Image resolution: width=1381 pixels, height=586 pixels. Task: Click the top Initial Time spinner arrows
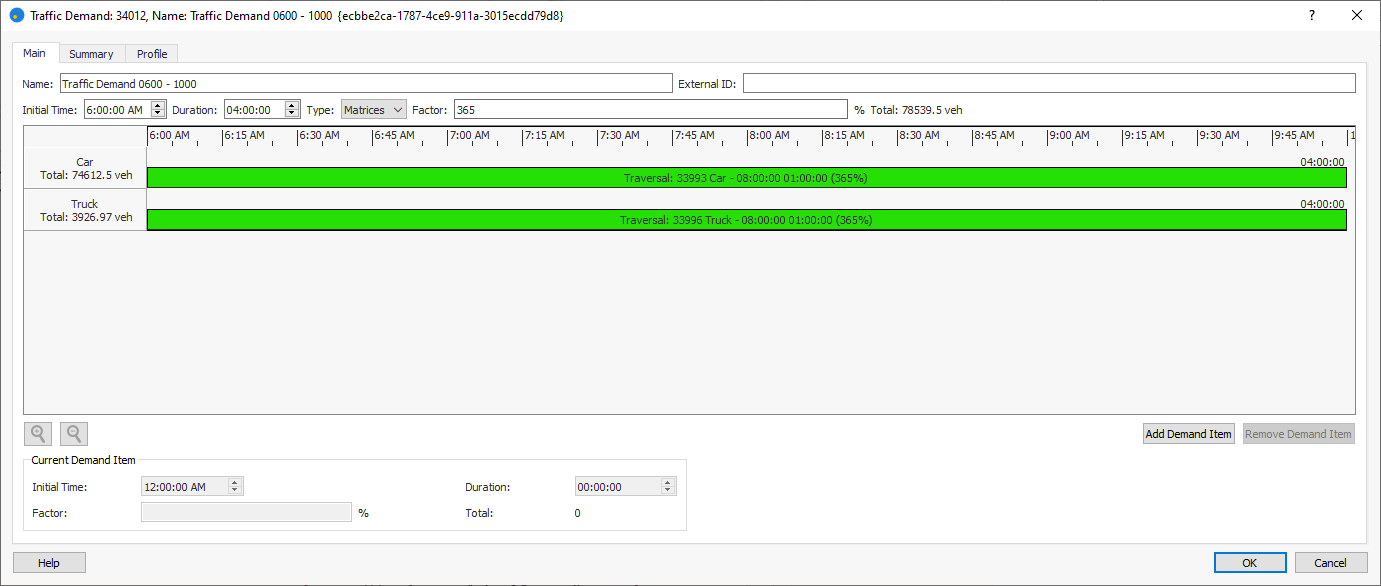pos(158,110)
